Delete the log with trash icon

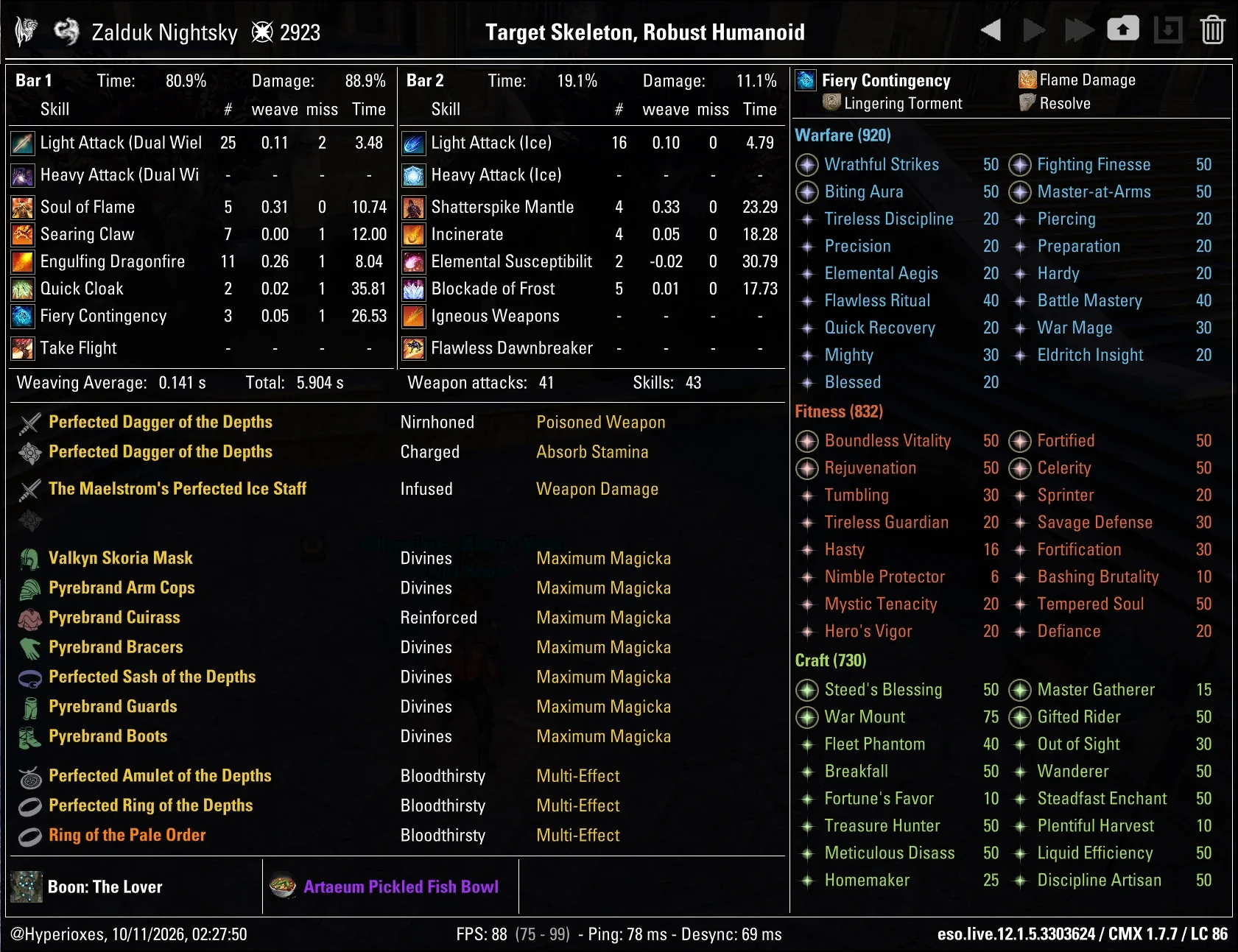click(x=1212, y=31)
